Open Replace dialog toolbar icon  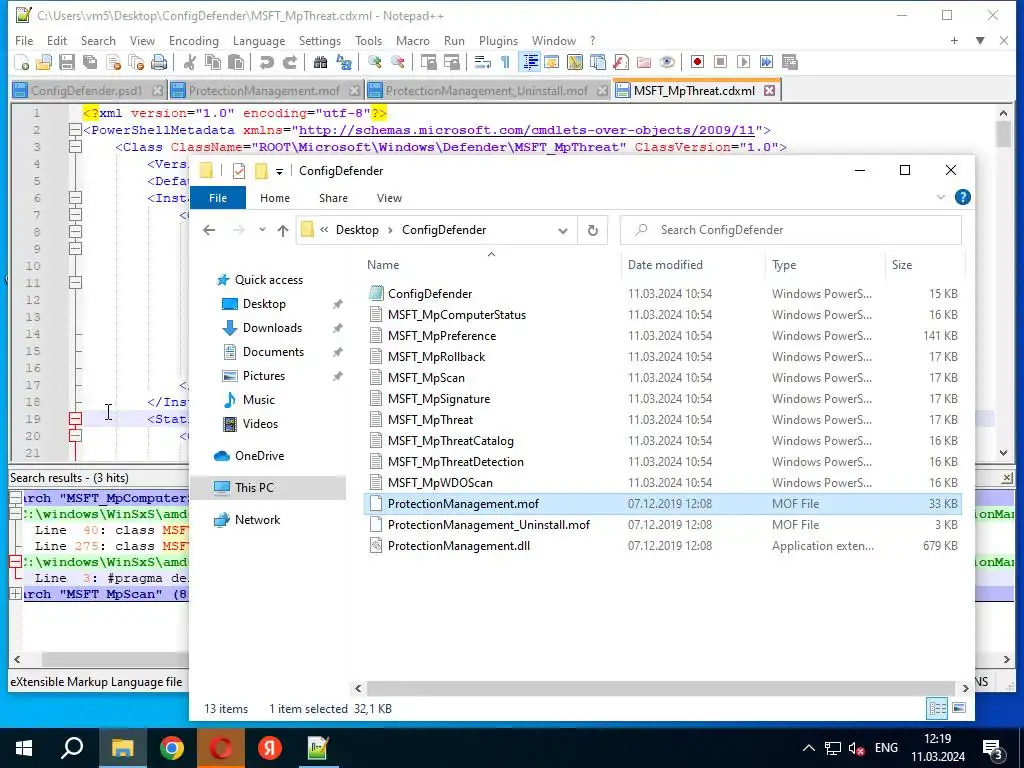(344, 62)
